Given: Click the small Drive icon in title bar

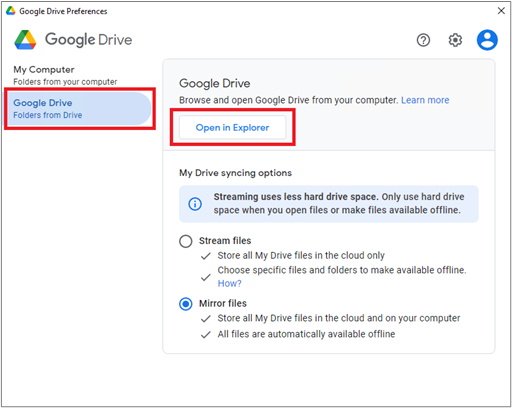Looking at the screenshot, I should pyautogui.click(x=11, y=11).
